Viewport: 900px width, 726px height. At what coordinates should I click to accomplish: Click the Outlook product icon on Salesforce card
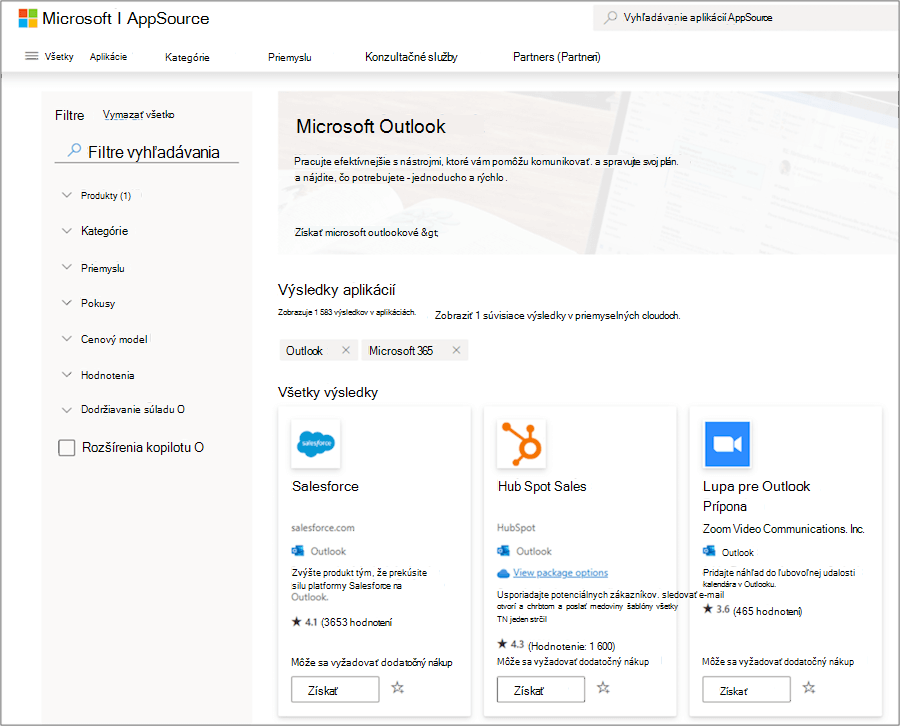(x=297, y=551)
